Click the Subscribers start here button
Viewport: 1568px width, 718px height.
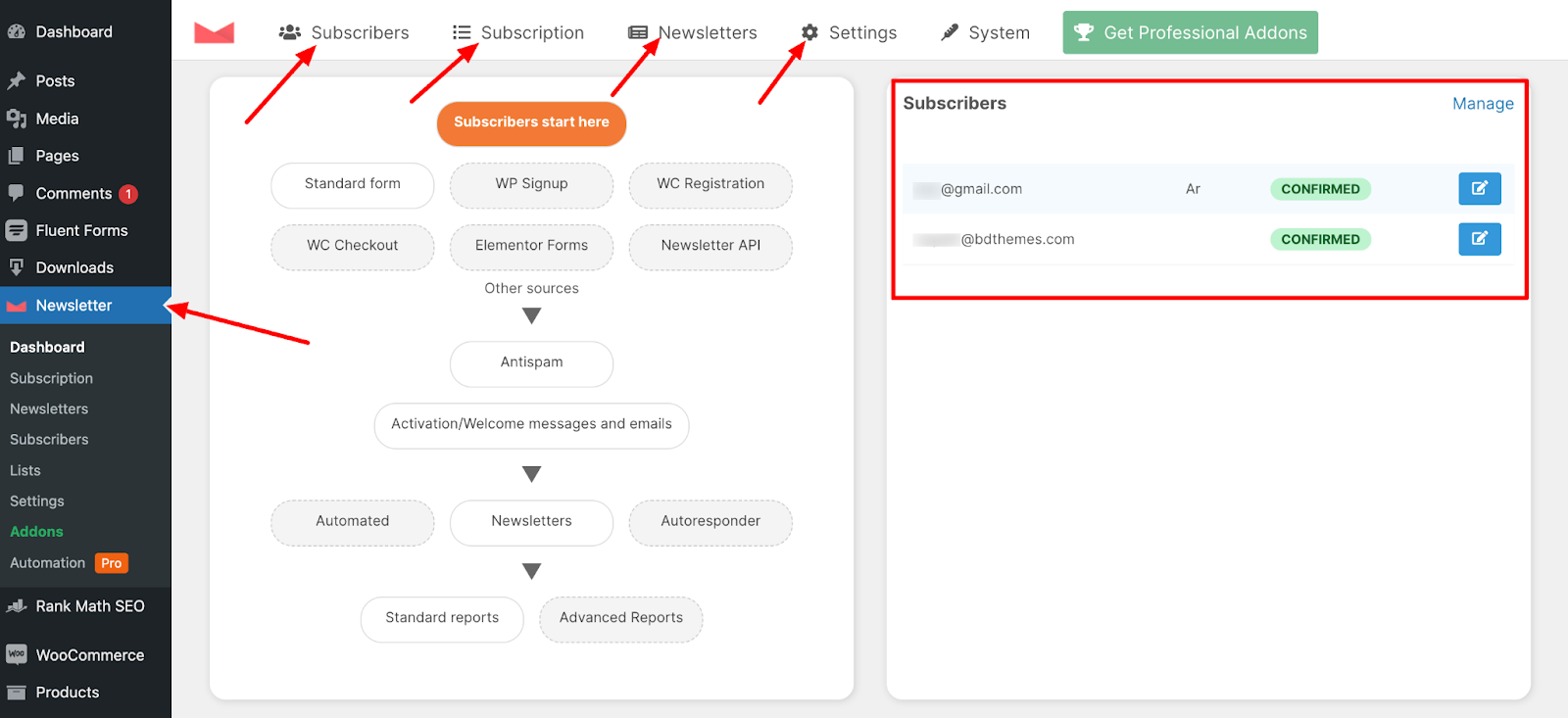tap(531, 122)
